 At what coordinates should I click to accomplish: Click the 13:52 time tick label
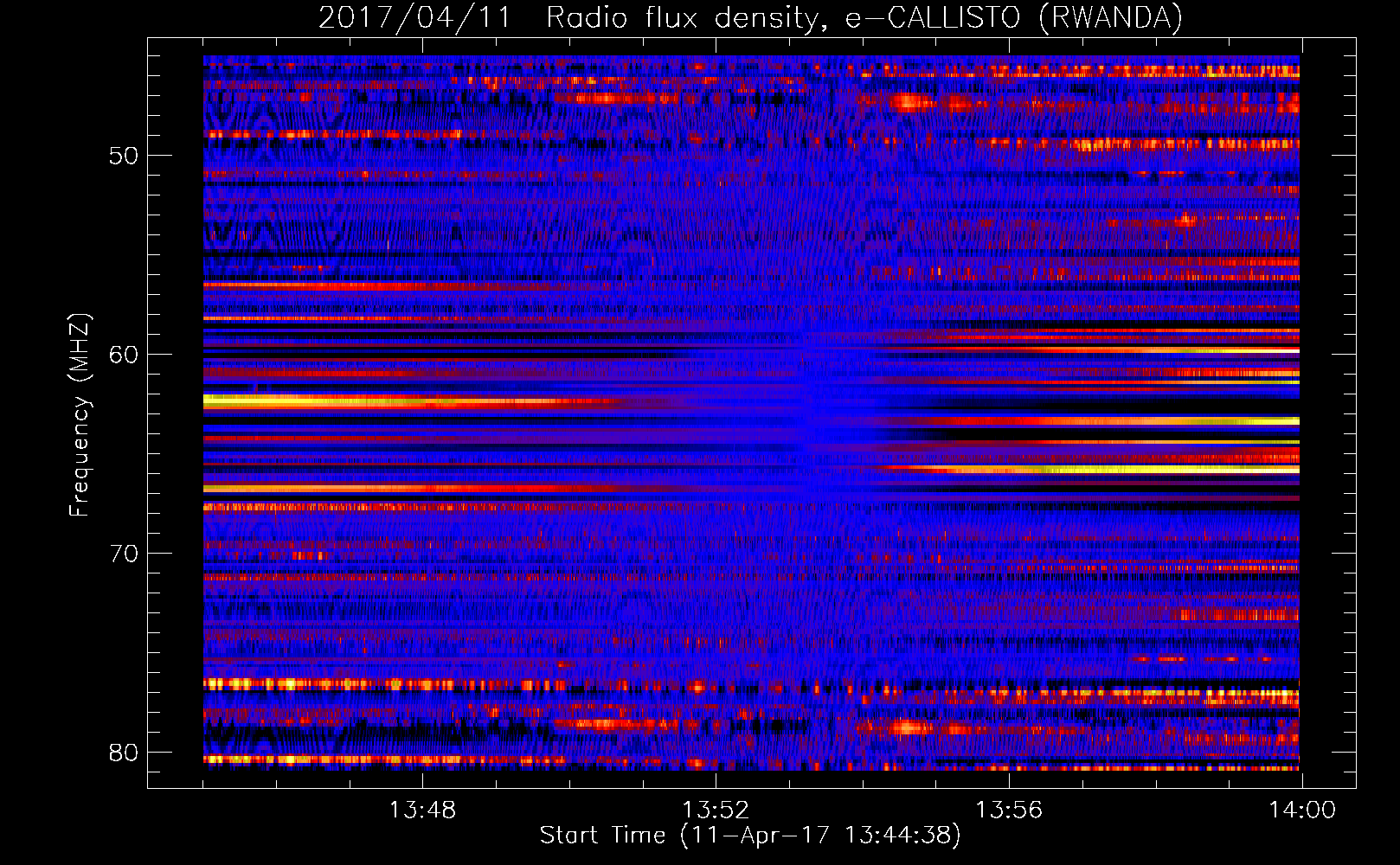click(716, 811)
